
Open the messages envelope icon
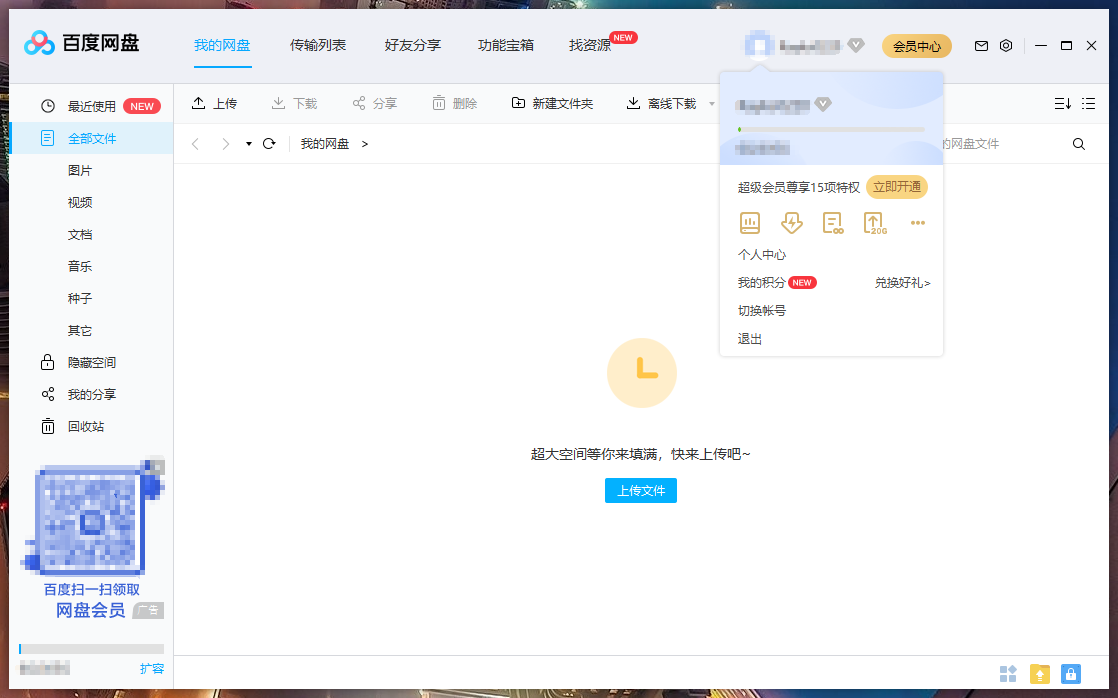coord(981,45)
